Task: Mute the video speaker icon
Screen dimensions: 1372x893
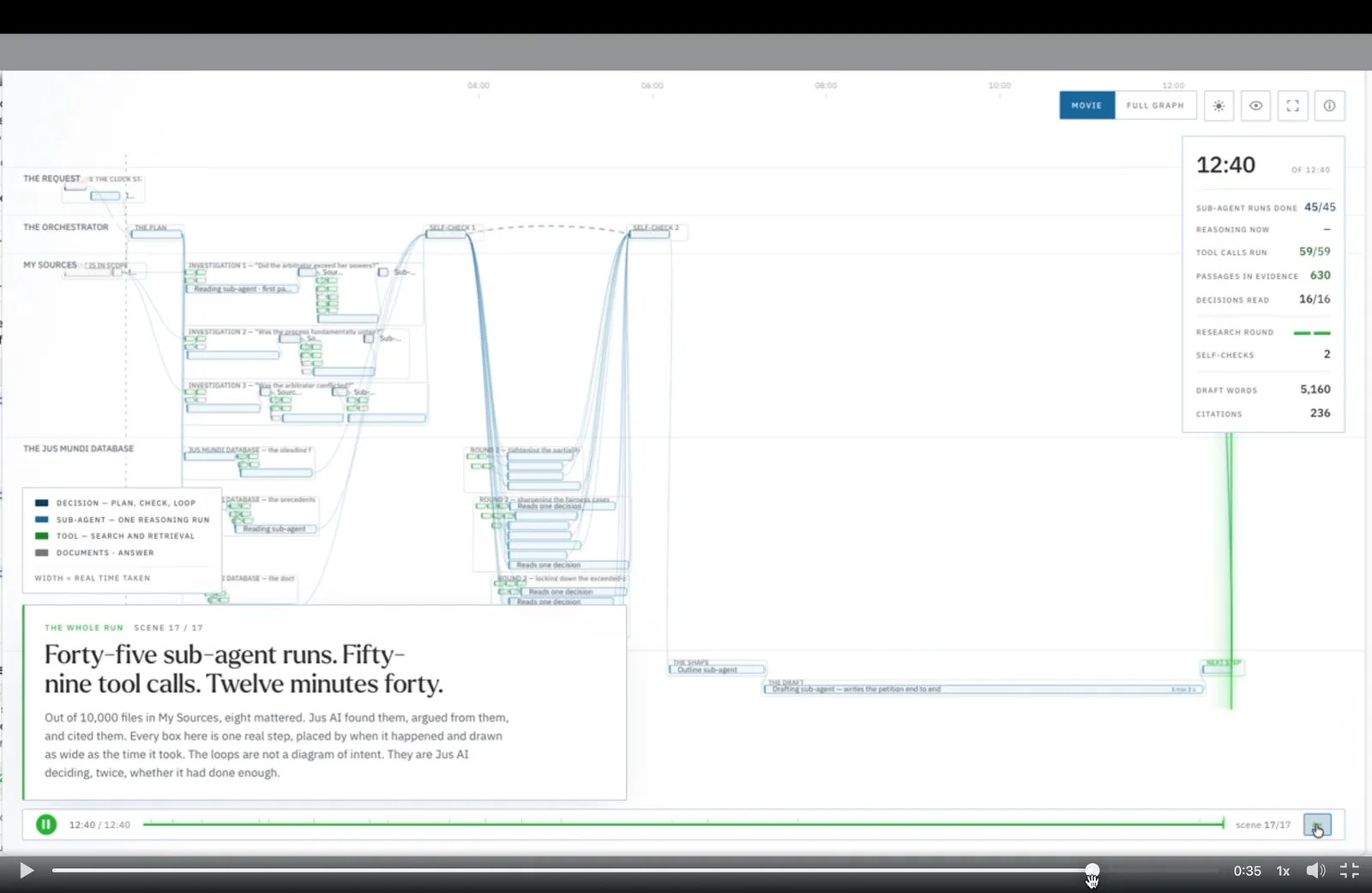Action: pyautogui.click(x=1315, y=871)
